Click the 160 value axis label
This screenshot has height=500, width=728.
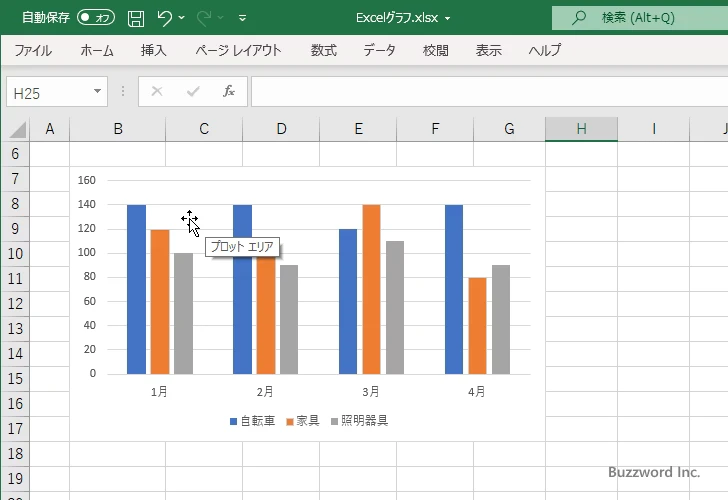(x=86, y=180)
